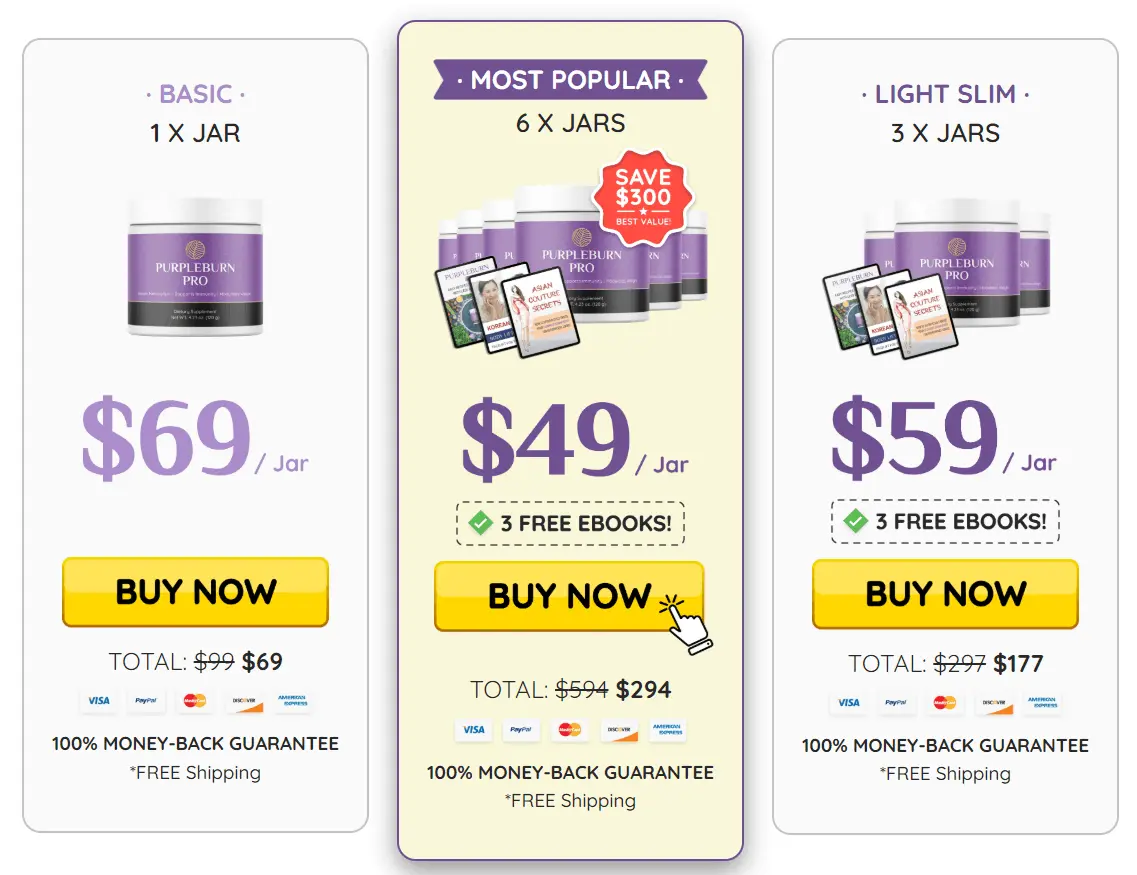1137x875 pixels.
Task: Click the 3 FREE EBOOKS dashed box, middle plan
Action: click(570, 522)
